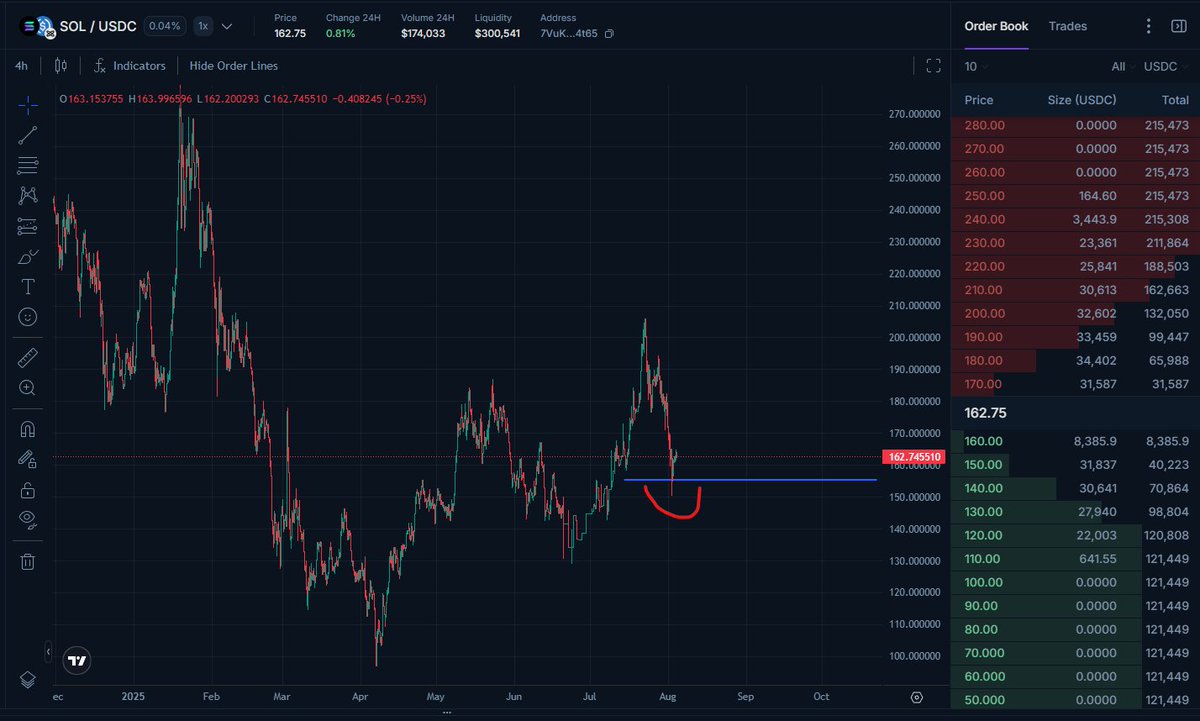Open the USDC denomination dropdown
This screenshot has height=721, width=1200.
(x=1167, y=66)
